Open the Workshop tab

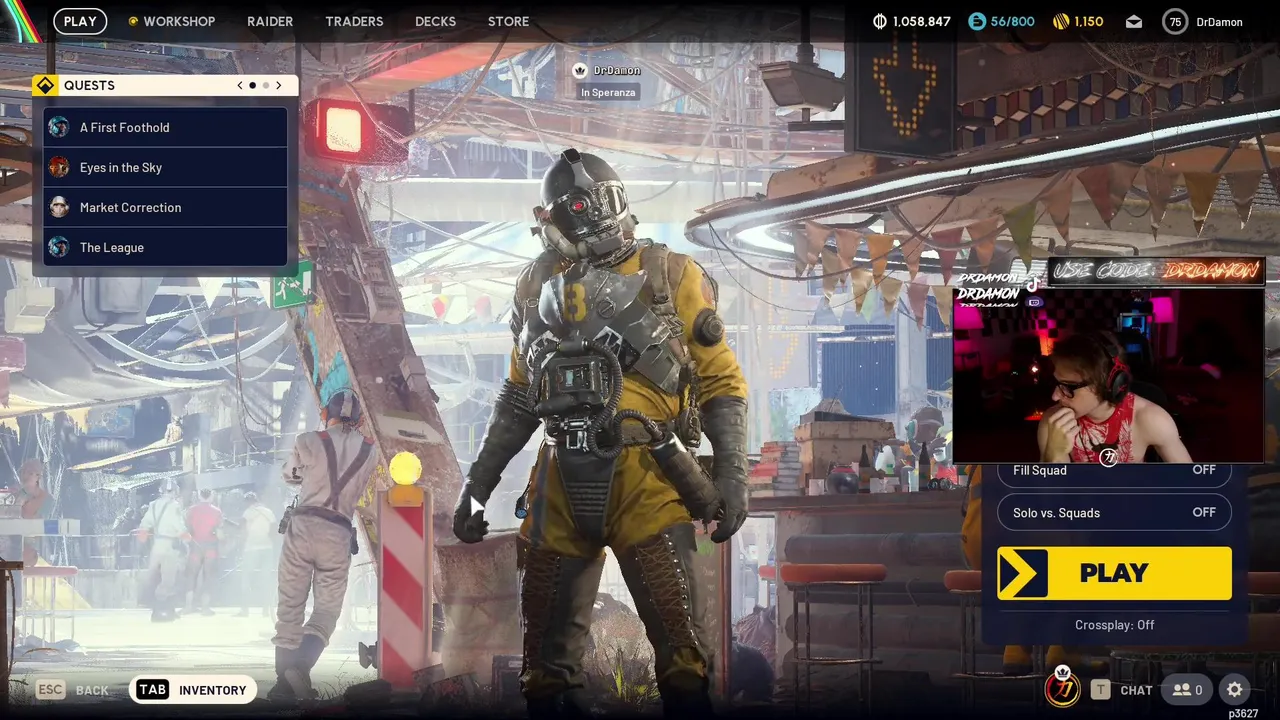coord(172,21)
